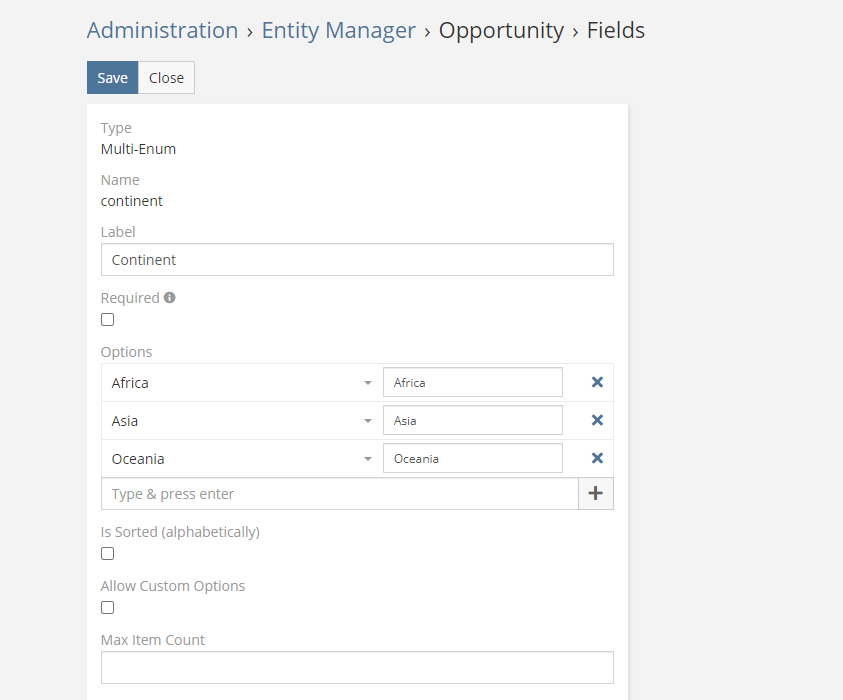Viewport: 843px width, 700px height.
Task: Click the info icon beside Required
Action: [x=170, y=297]
